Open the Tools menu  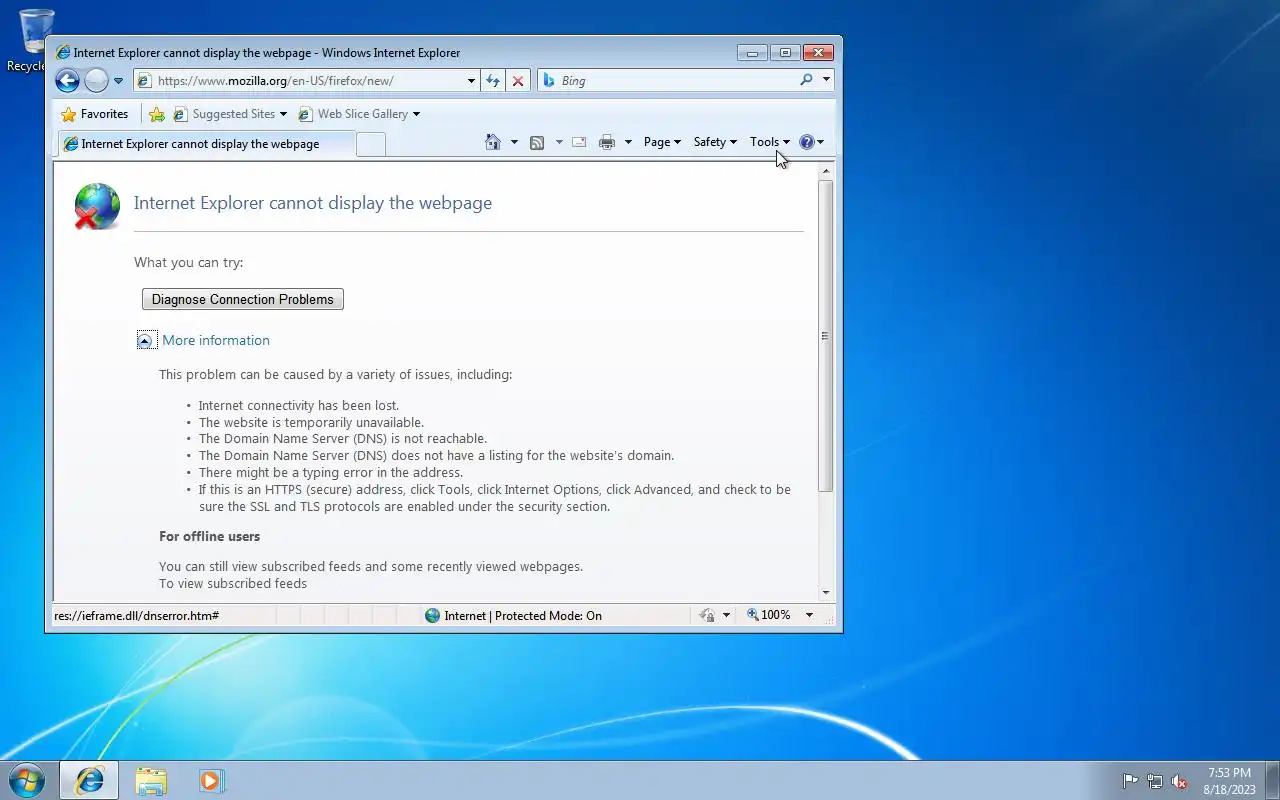click(770, 142)
